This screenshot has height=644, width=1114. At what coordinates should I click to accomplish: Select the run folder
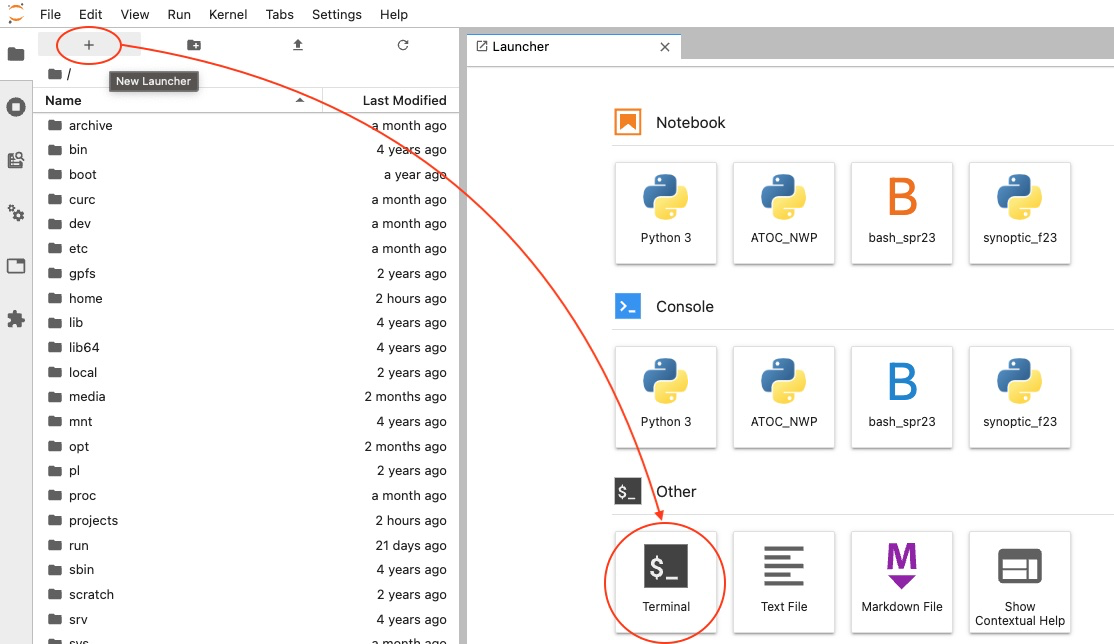247,545
